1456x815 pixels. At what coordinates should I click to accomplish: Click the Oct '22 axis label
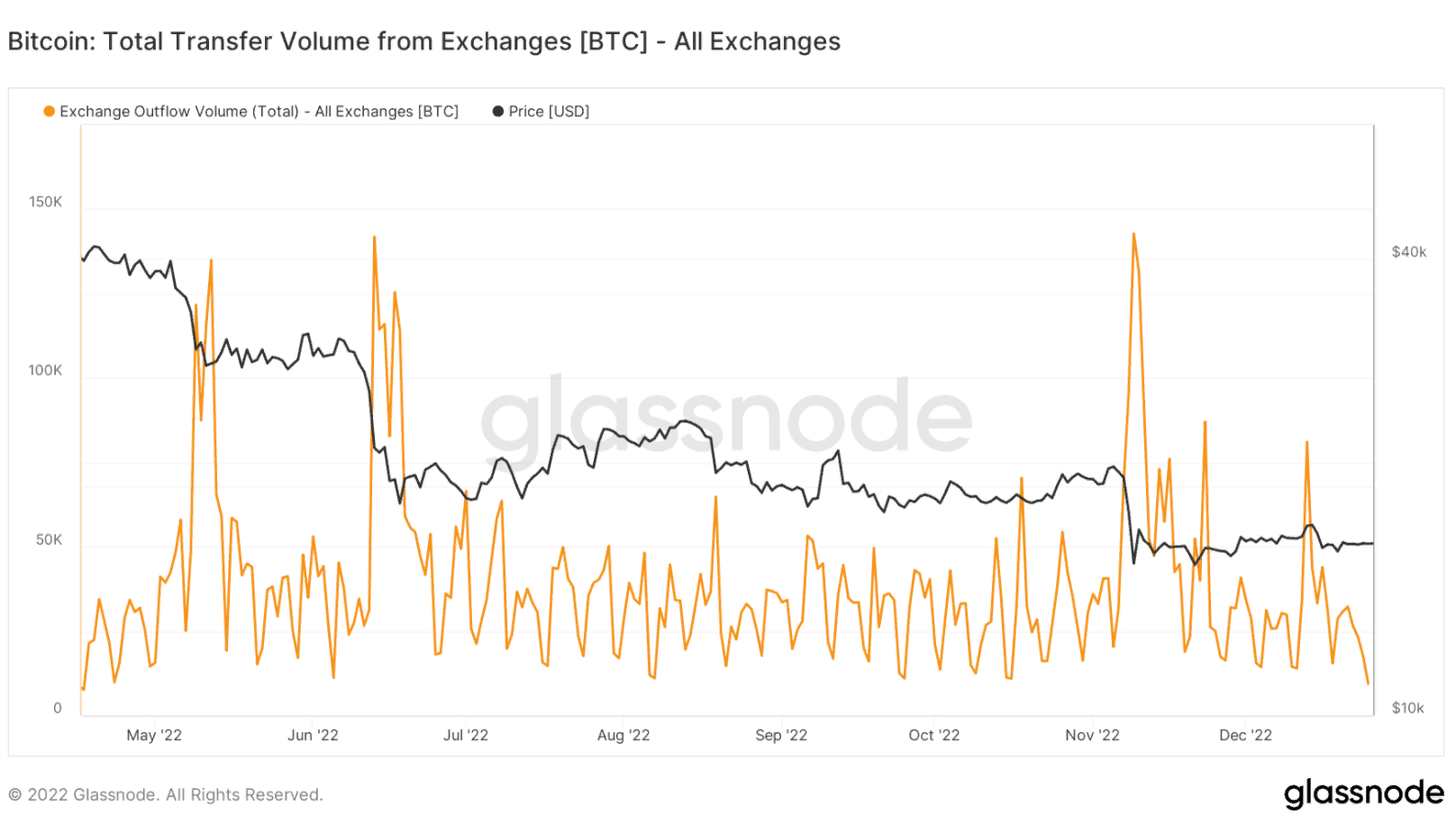[x=934, y=736]
